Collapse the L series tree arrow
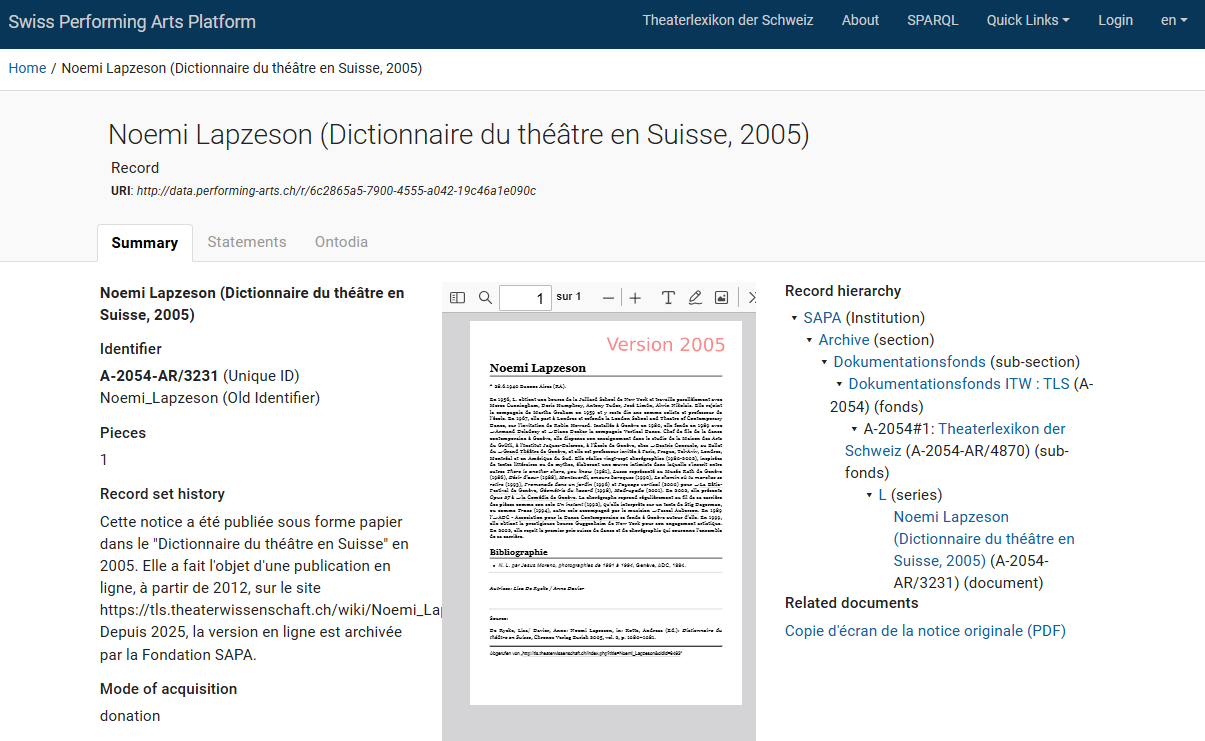 coord(869,496)
